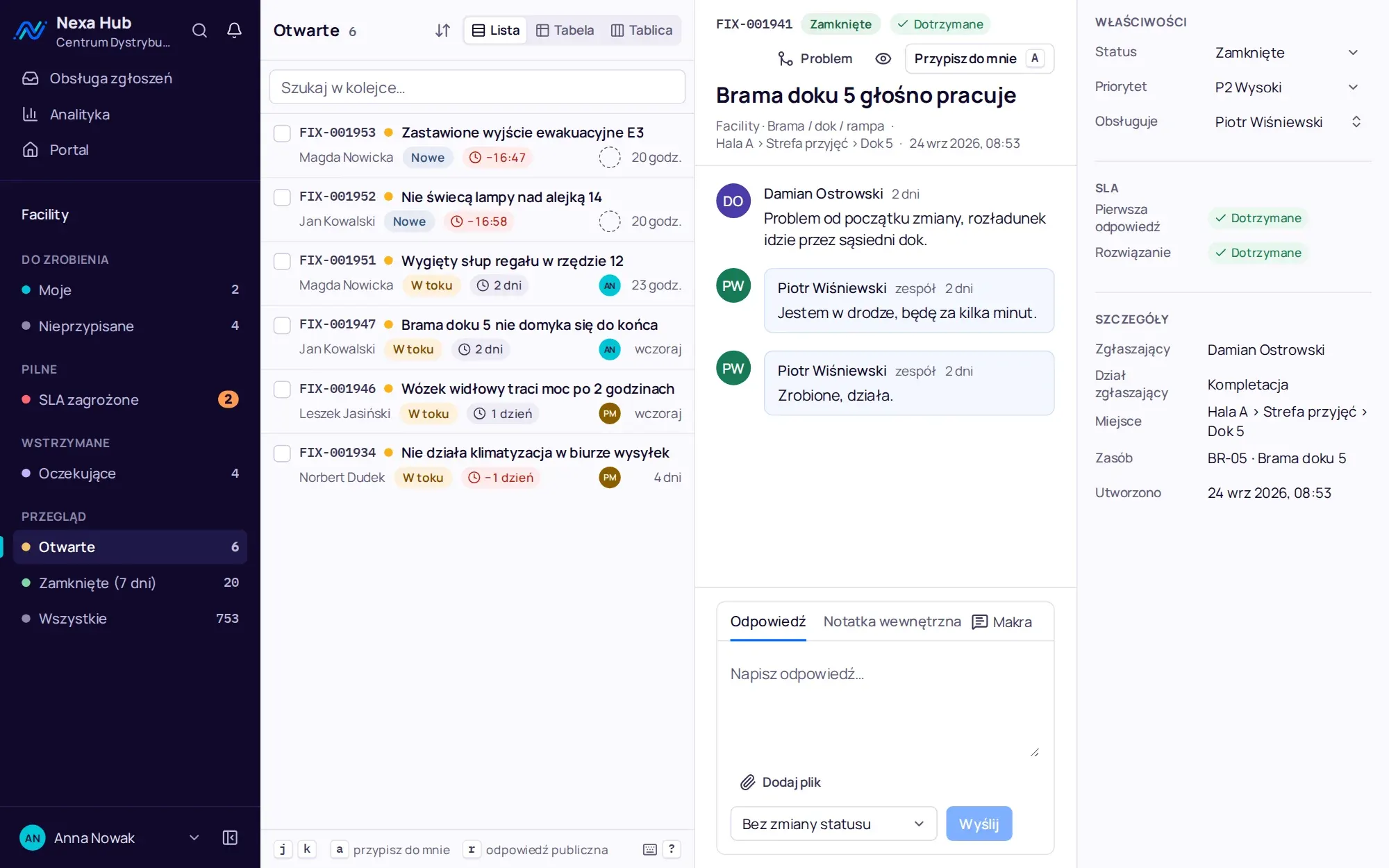
Task: Open Priorytet P2 Wysoki dropdown
Action: click(1287, 87)
